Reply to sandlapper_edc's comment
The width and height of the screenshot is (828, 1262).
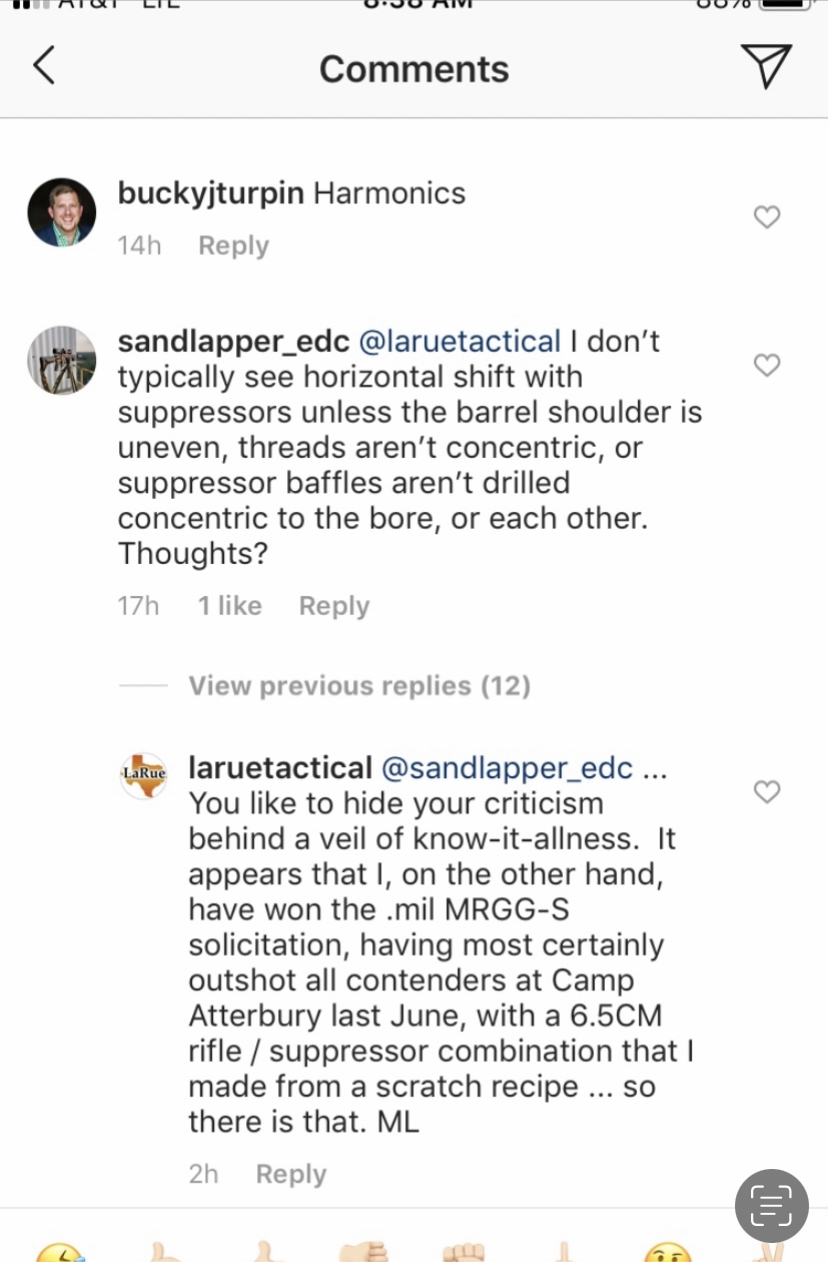(334, 606)
